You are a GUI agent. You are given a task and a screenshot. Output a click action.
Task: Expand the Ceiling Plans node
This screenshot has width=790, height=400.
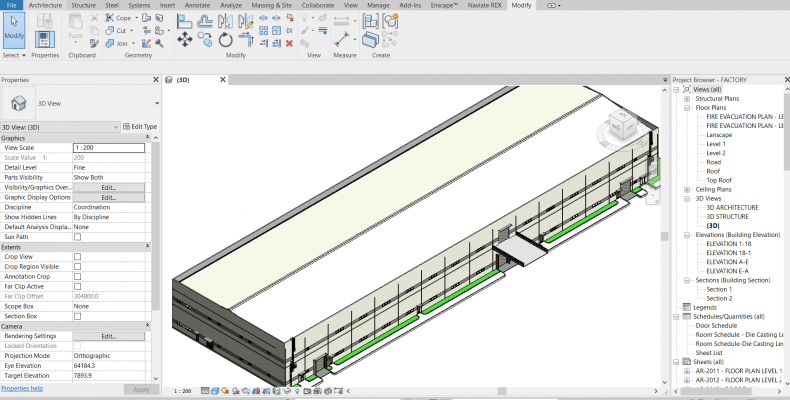tap(687, 189)
